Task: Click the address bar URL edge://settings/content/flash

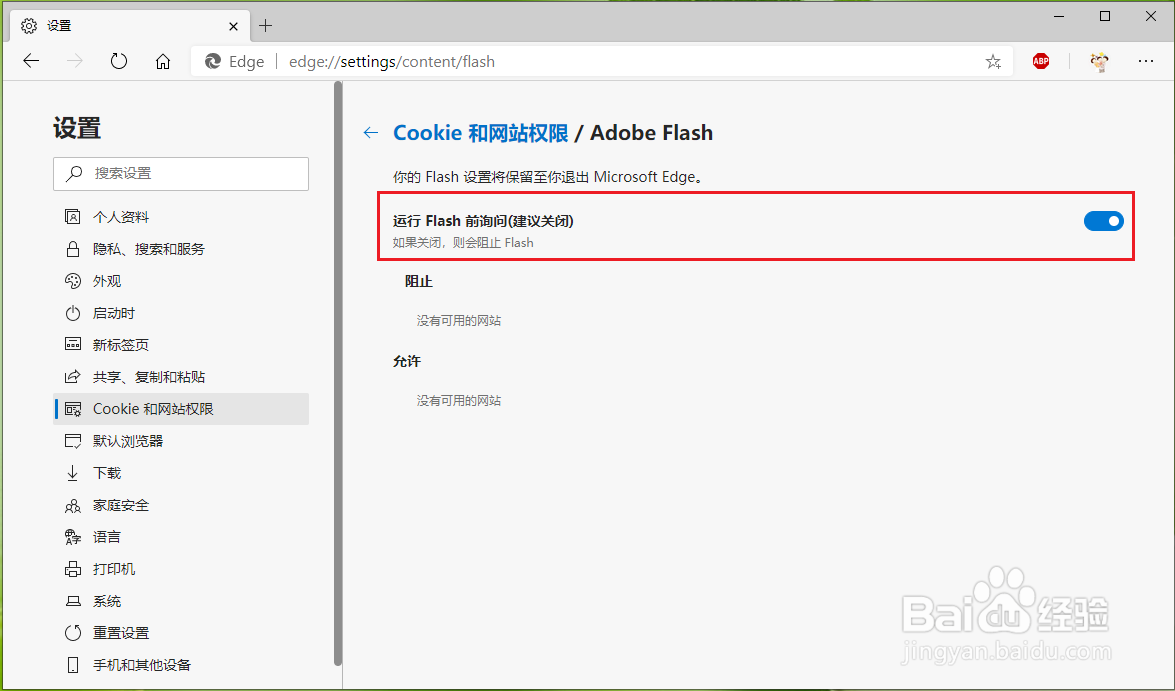Action: tap(392, 61)
